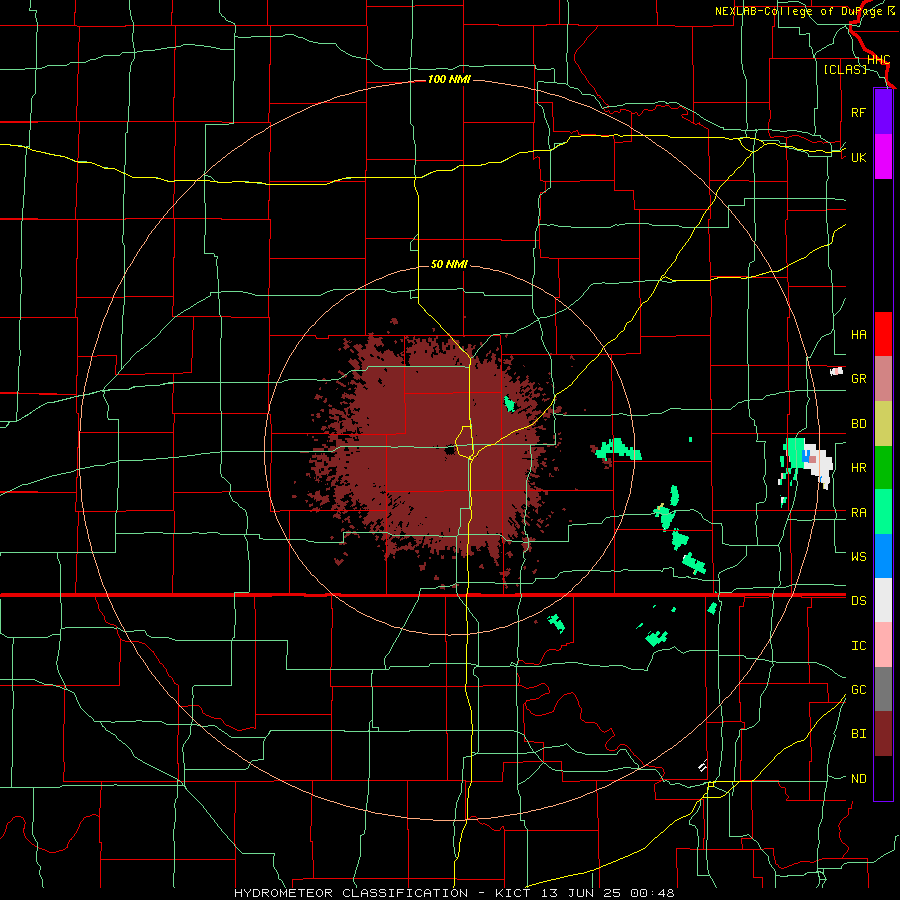Click the 'UK' legend label
Image resolution: width=900 pixels, height=900 pixels.
[858, 157]
